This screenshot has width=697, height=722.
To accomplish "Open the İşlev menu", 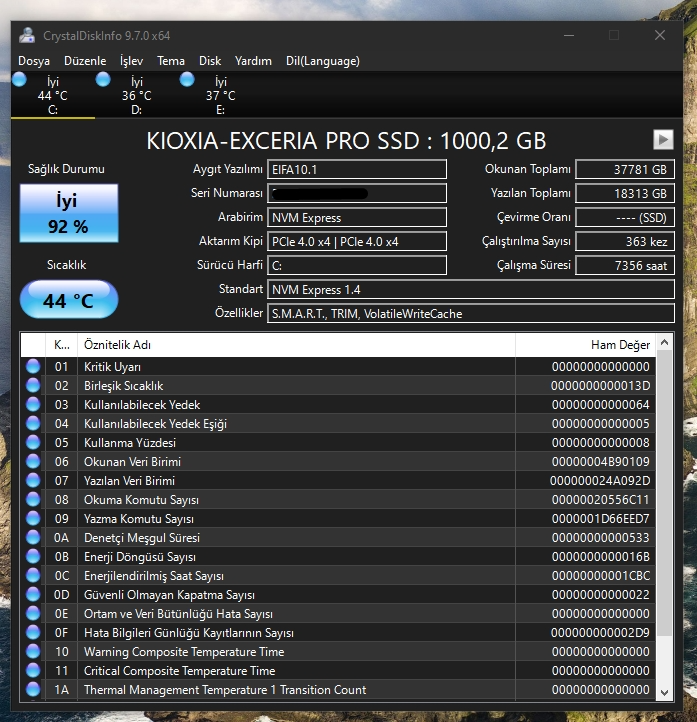I will click(132, 61).
